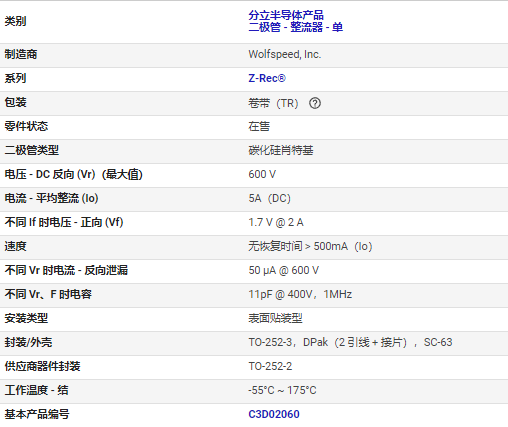Image resolution: width=508 pixels, height=427 pixels.
Task: Click the 600 V reverse voltage value
Action: pos(262,174)
